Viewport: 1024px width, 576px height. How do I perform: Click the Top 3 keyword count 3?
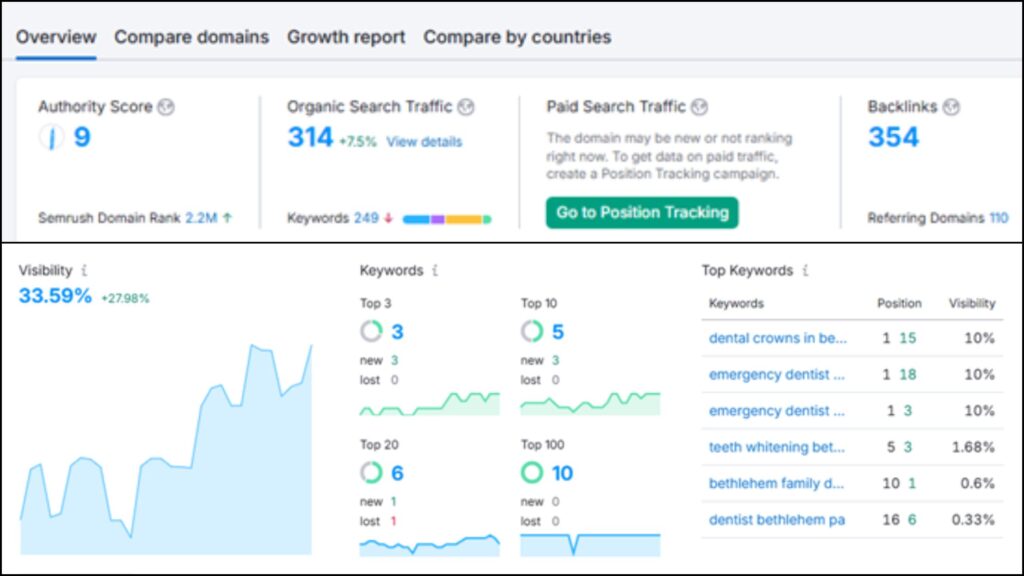coord(397,332)
